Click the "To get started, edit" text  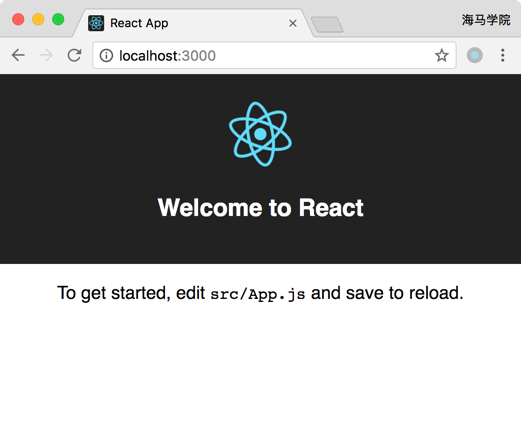[131, 293]
